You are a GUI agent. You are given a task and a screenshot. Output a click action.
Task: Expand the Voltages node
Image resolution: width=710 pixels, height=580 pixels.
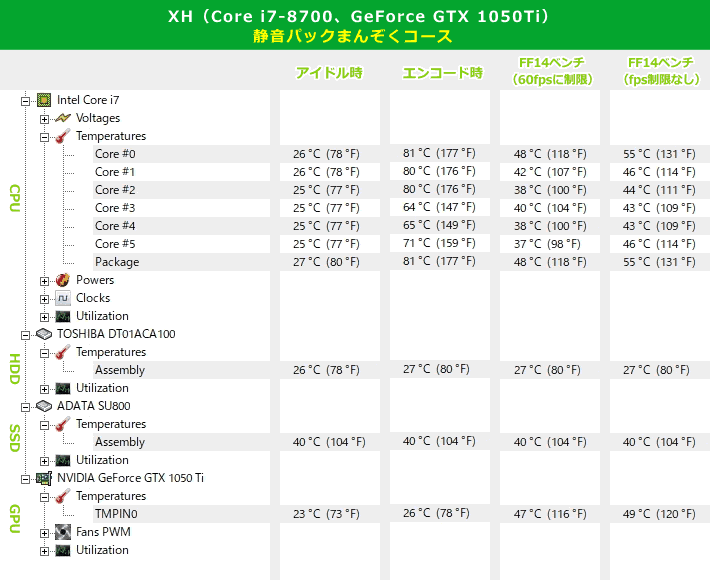click(x=44, y=119)
